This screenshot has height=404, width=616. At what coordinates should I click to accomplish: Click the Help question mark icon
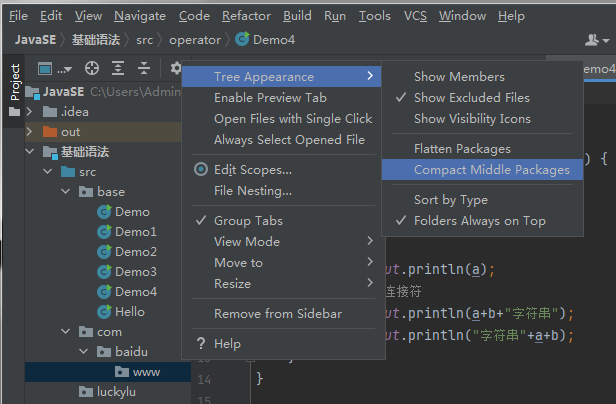click(200, 343)
